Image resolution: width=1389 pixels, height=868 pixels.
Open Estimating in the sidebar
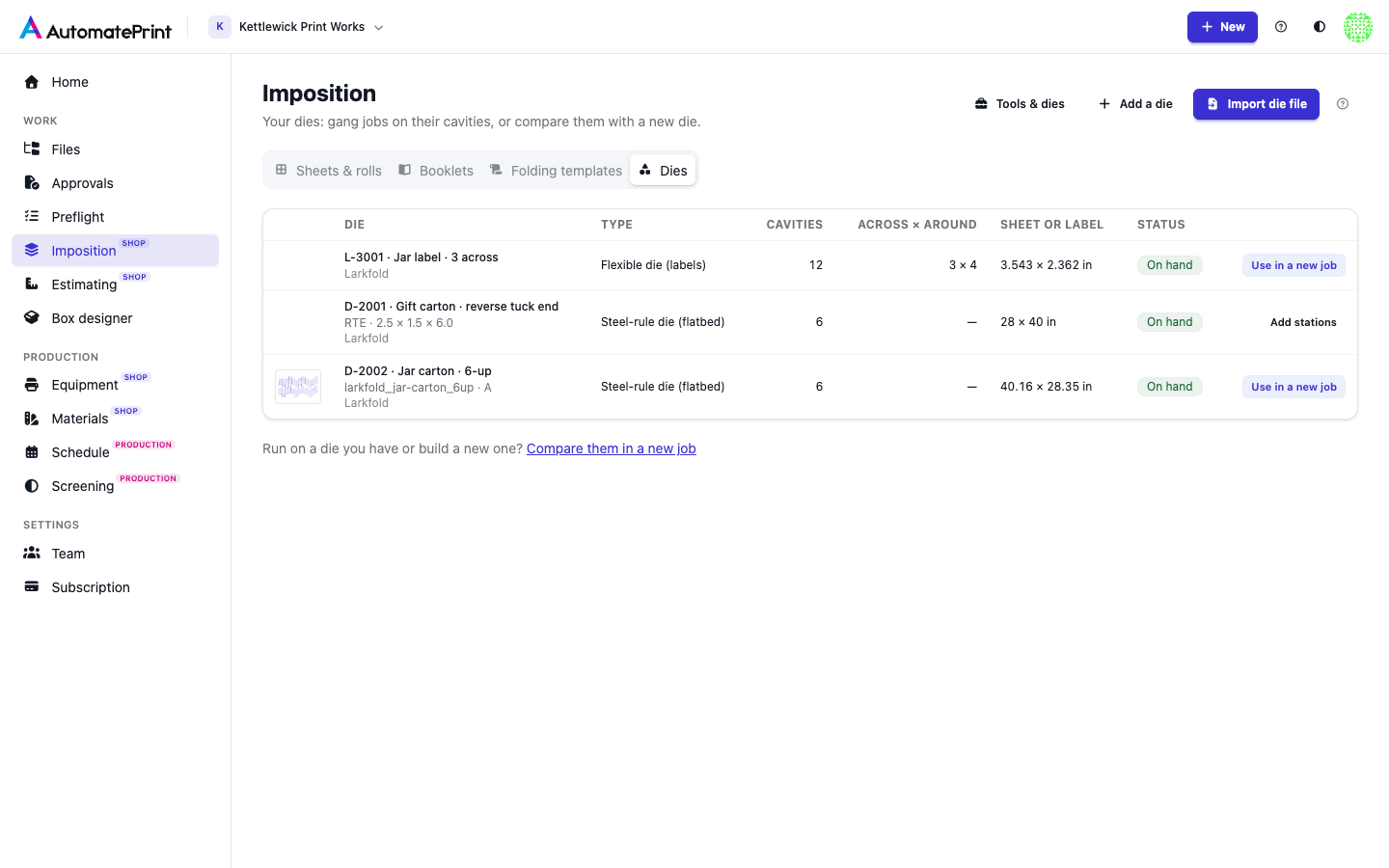tap(115, 285)
